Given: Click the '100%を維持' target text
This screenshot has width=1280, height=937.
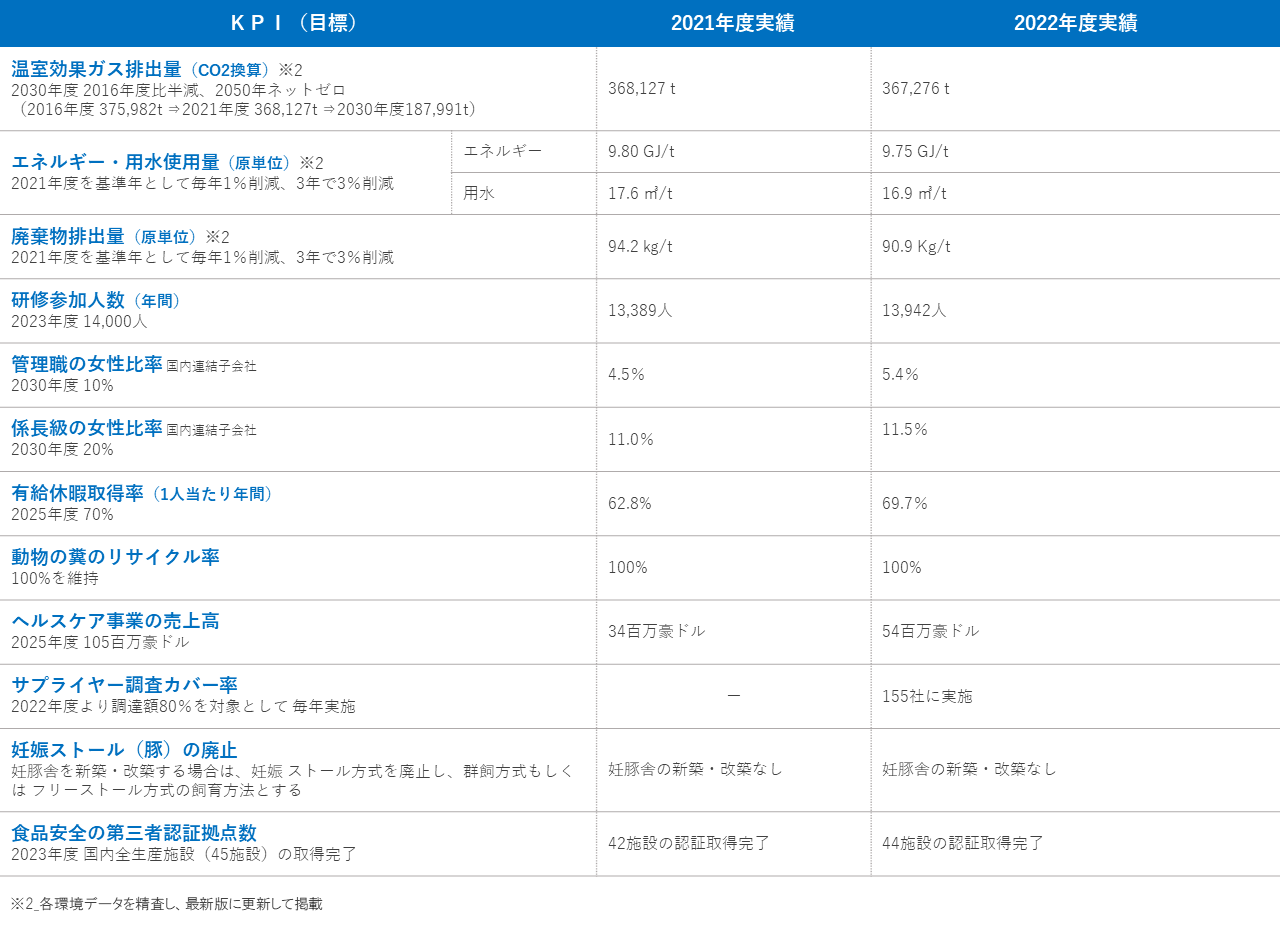Looking at the screenshot, I should tap(55, 578).
